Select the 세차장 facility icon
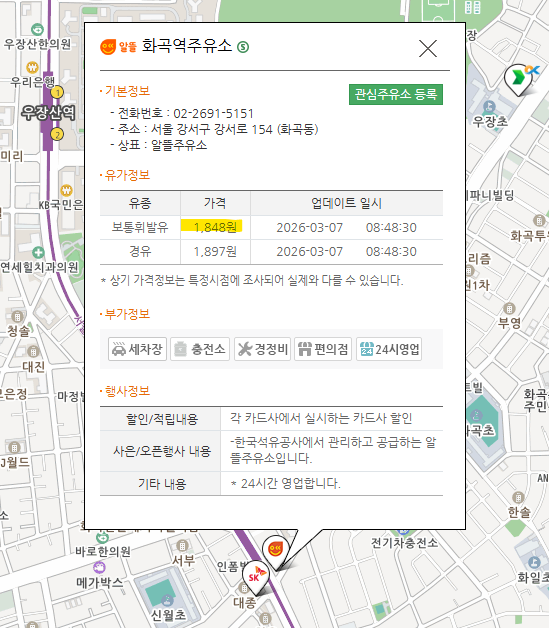The height and width of the screenshot is (628, 549). coord(137,349)
